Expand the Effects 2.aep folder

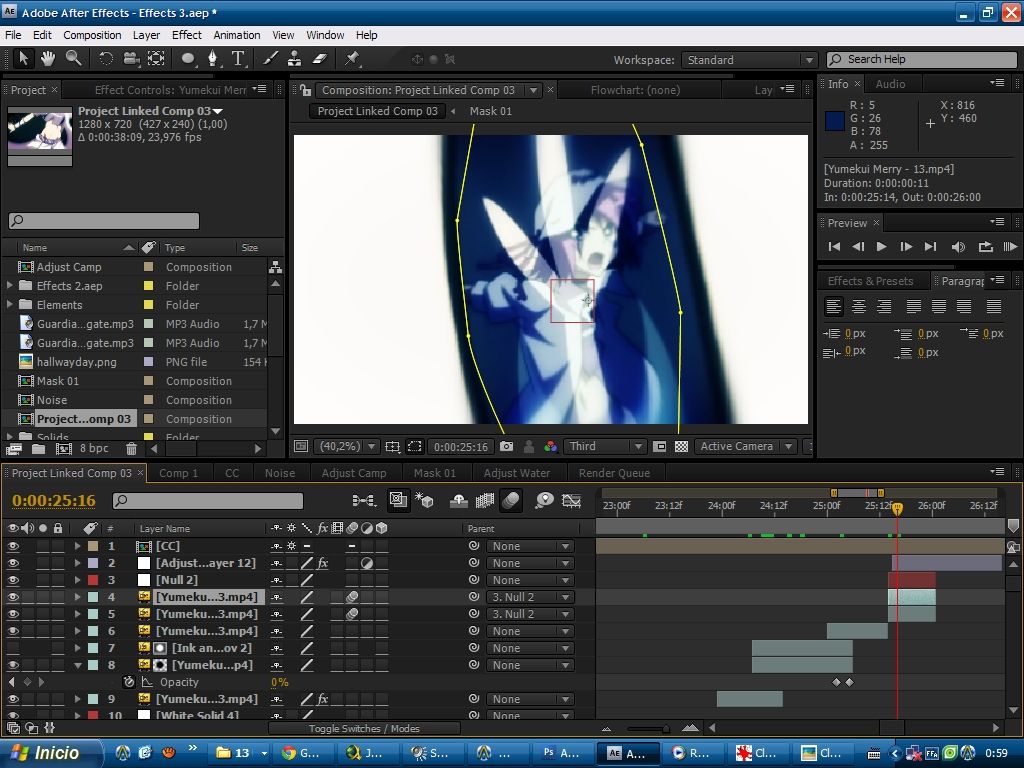click(9, 285)
